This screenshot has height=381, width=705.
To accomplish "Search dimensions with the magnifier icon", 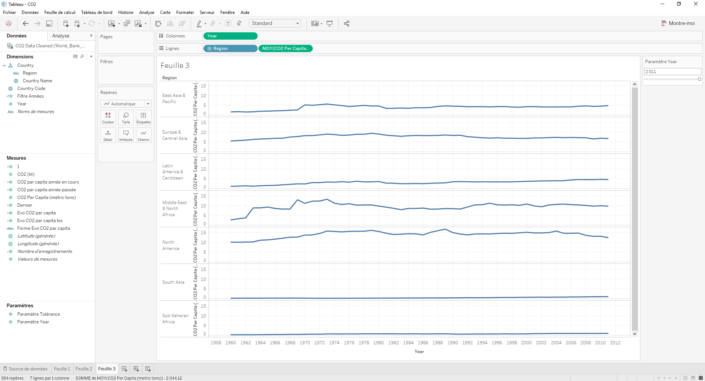I will [82, 57].
